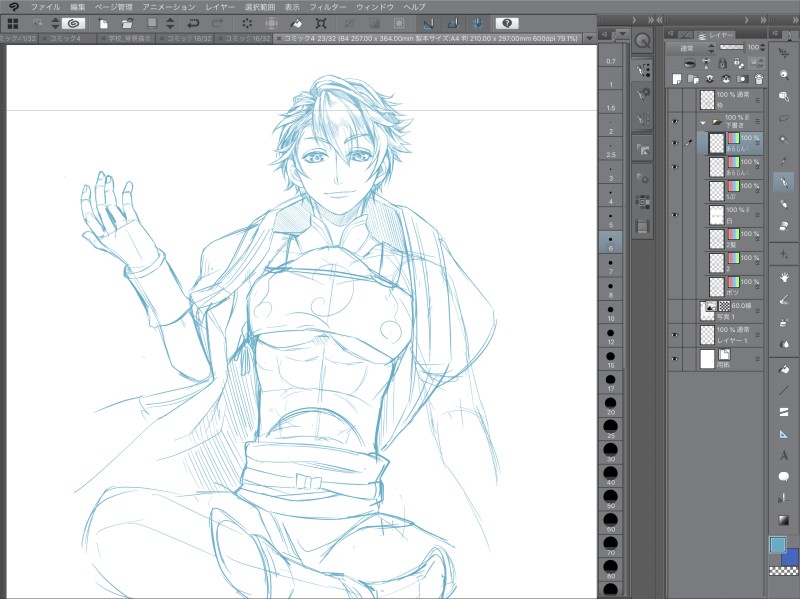Click stepper arrows beside CLIP STUDIO icon

(x=55, y=23)
